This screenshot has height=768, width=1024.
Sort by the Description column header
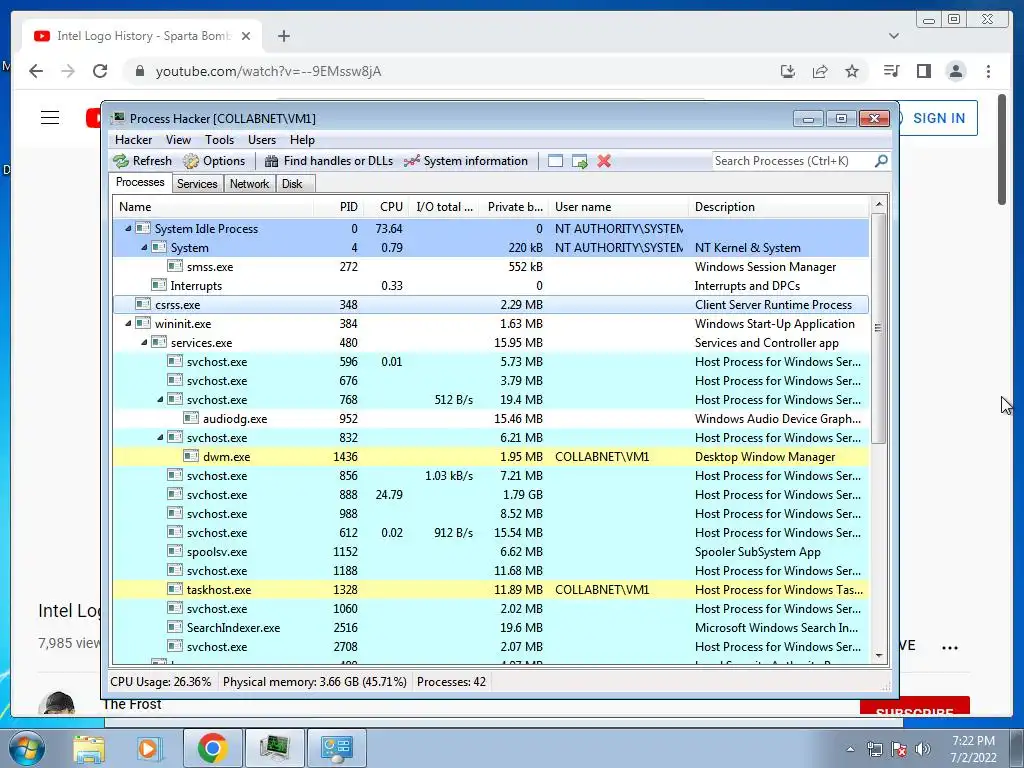pos(779,207)
